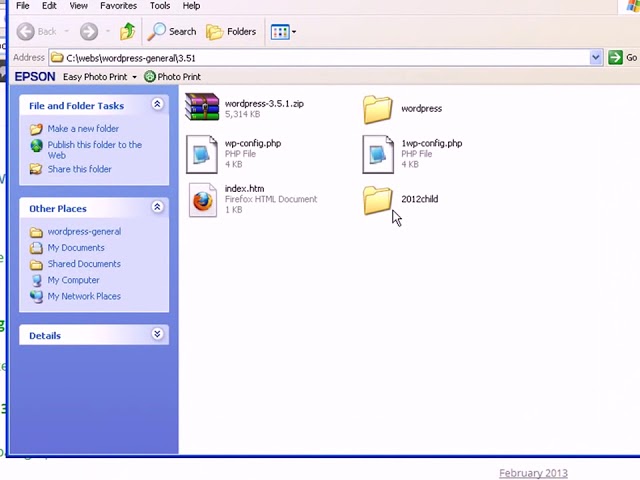640x480 pixels.
Task: Expand the Details panel
Action: point(157,334)
